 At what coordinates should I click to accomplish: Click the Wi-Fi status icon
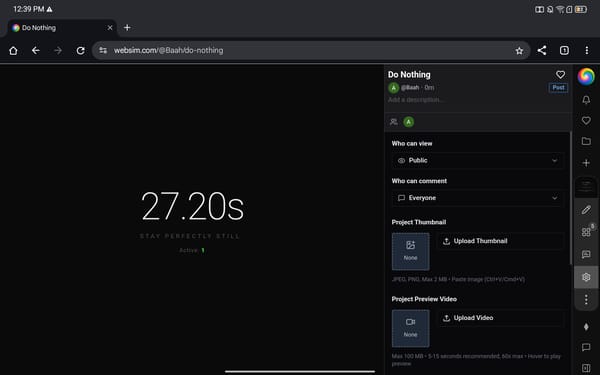coord(560,9)
